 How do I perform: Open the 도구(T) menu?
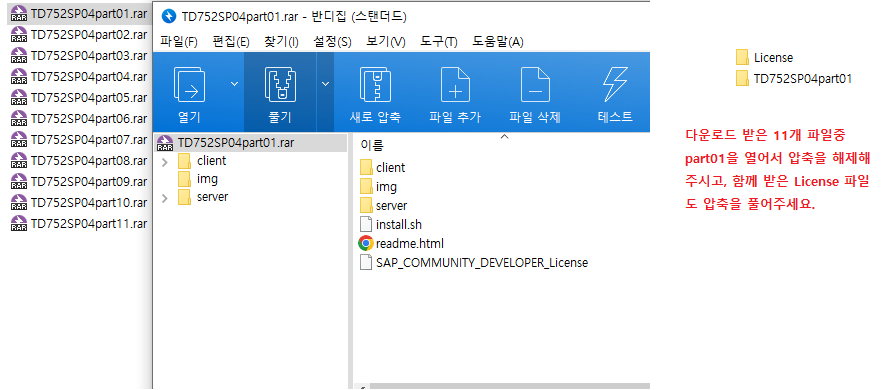click(439, 41)
